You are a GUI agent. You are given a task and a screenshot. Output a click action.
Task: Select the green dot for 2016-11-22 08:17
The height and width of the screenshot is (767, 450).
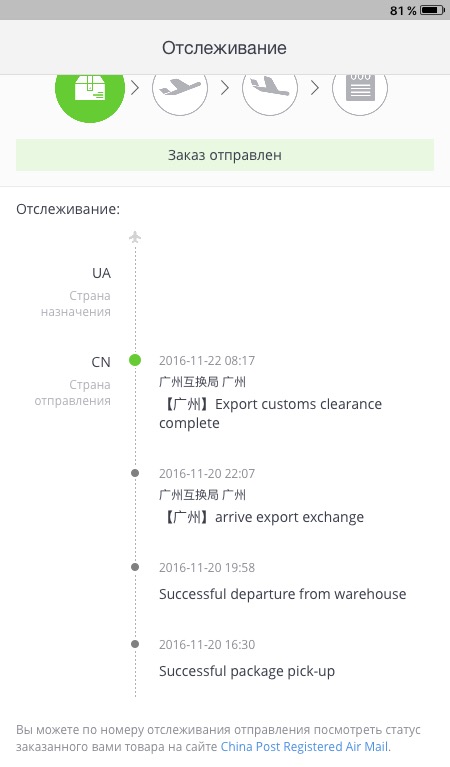point(135,361)
